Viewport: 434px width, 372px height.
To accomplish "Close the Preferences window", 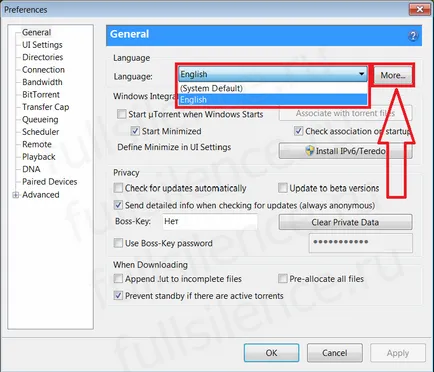I will click(x=419, y=9).
